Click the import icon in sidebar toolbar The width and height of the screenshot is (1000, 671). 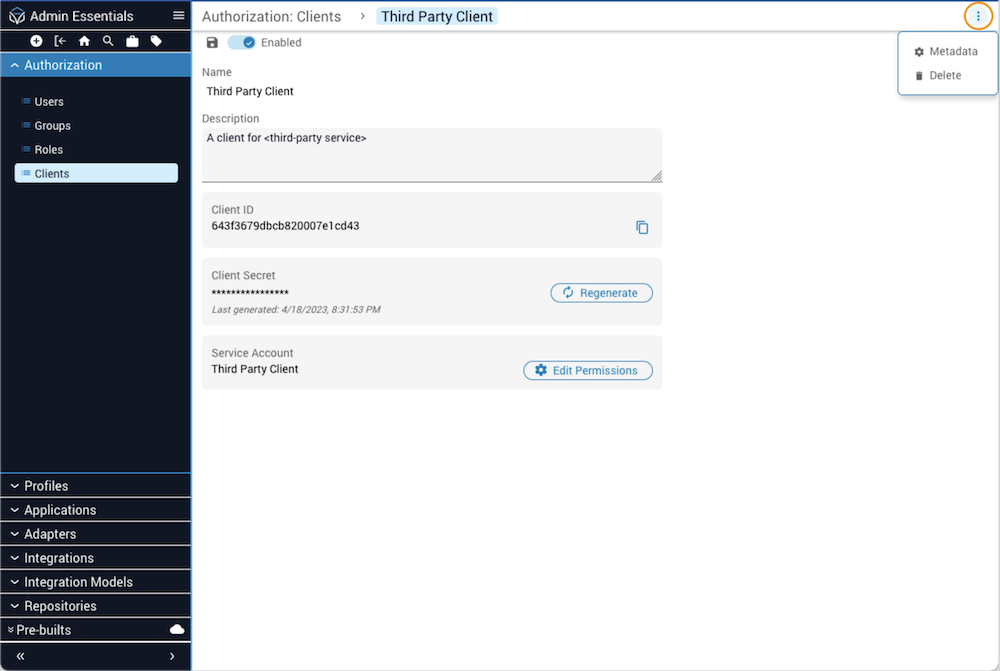pyautogui.click(x=60, y=41)
